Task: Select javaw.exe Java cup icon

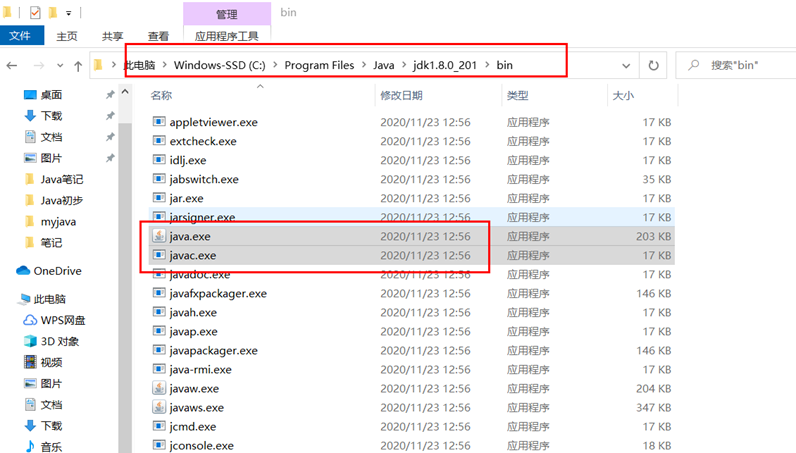Action: [x=159, y=388]
